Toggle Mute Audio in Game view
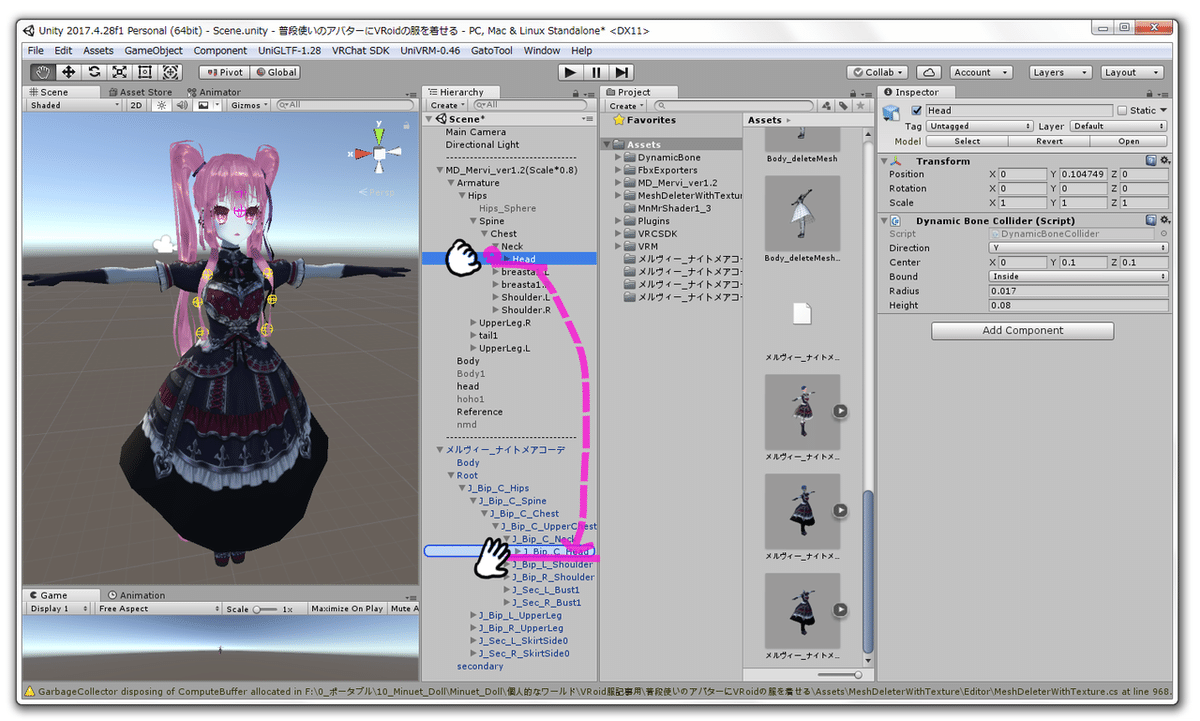This screenshot has width=1200, height=721. [x=403, y=608]
